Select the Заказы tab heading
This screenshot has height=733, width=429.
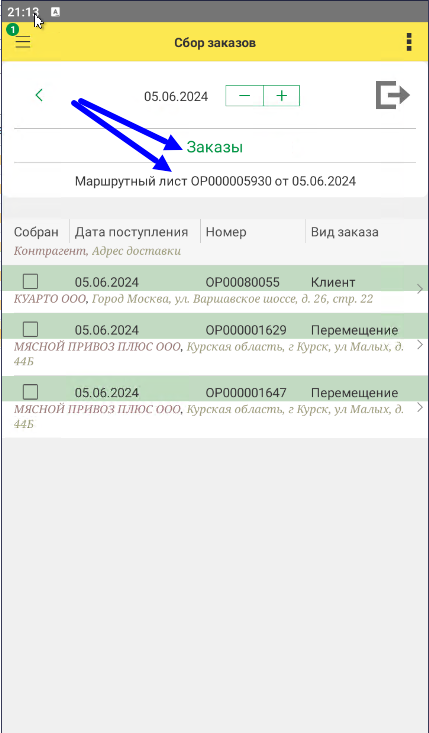click(214, 147)
